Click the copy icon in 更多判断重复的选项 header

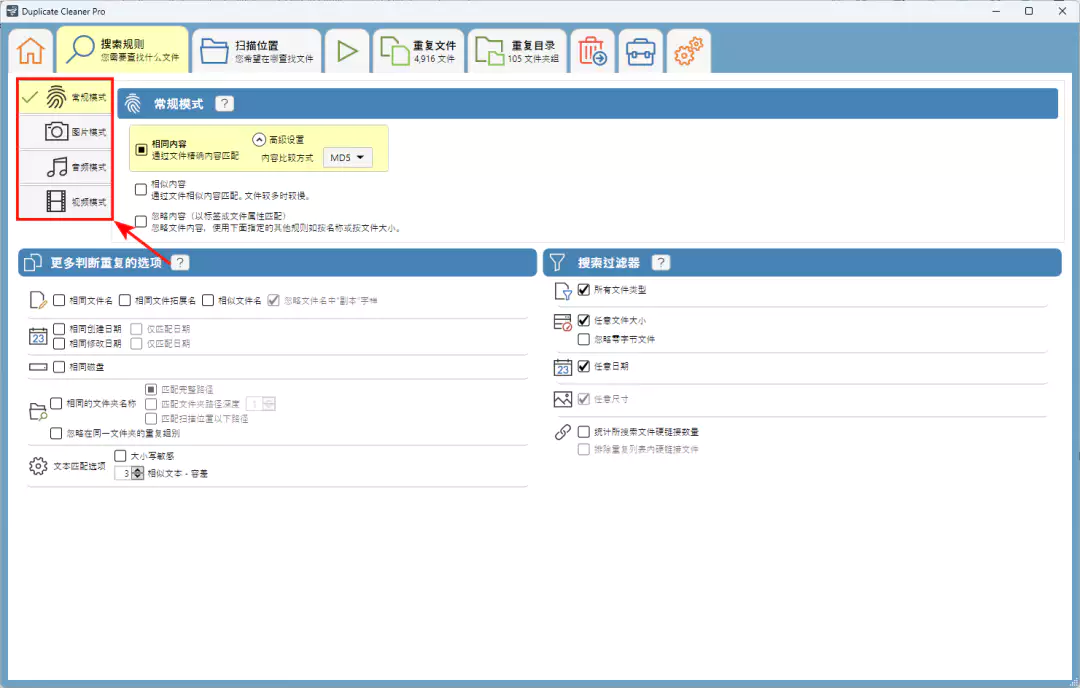pos(32,262)
